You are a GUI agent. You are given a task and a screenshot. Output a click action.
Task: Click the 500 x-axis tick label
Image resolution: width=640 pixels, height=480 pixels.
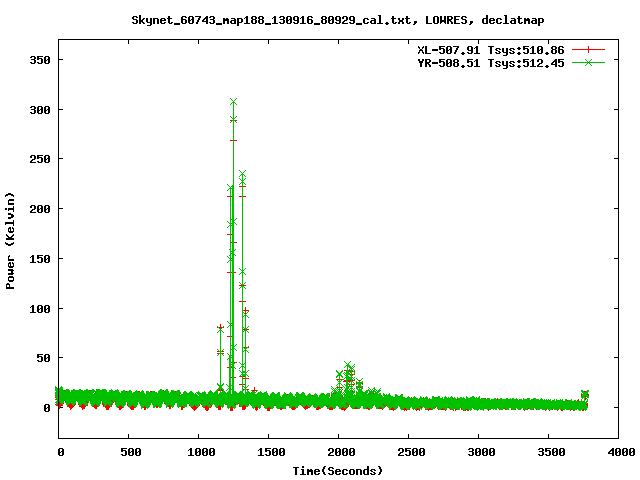[131, 452]
